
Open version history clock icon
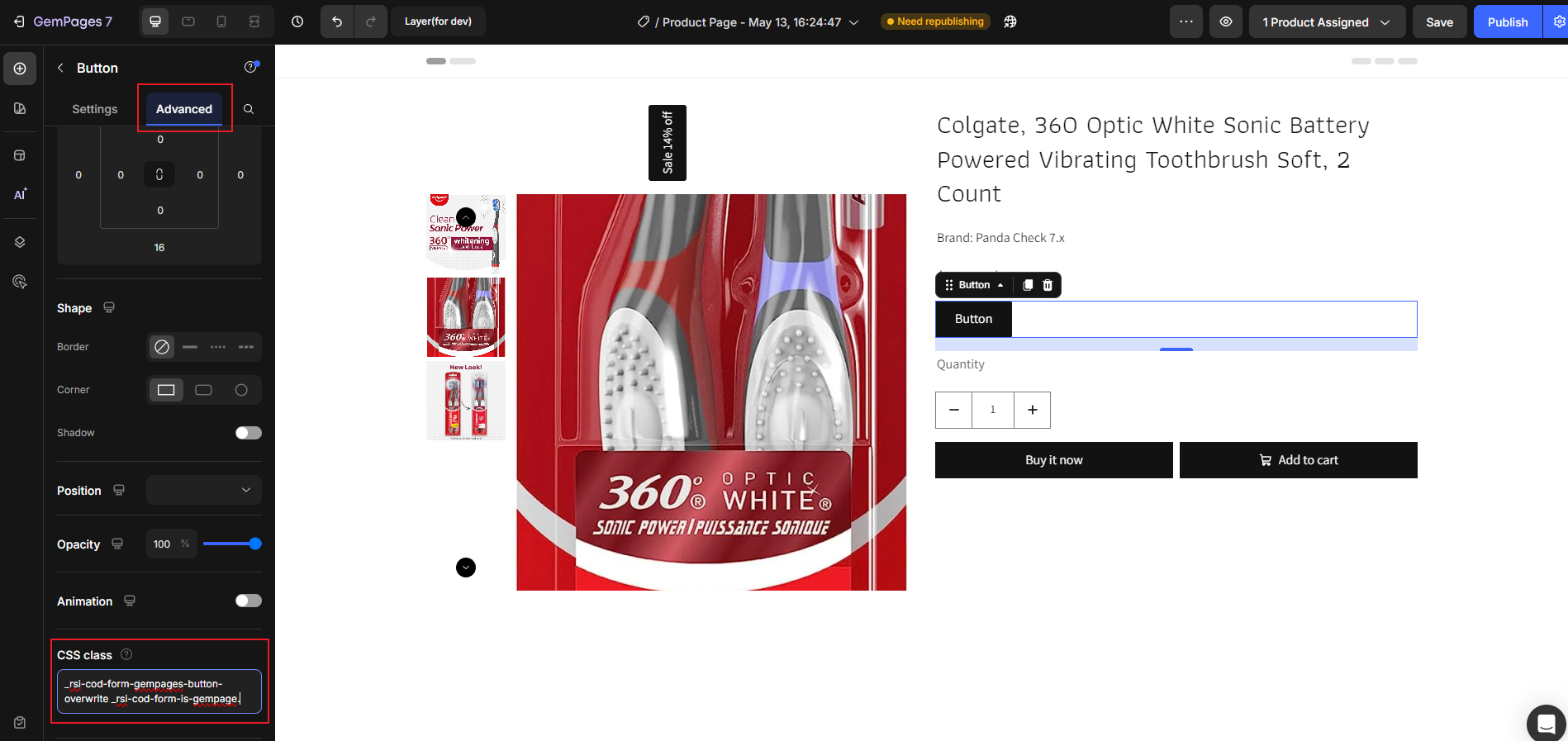click(297, 22)
